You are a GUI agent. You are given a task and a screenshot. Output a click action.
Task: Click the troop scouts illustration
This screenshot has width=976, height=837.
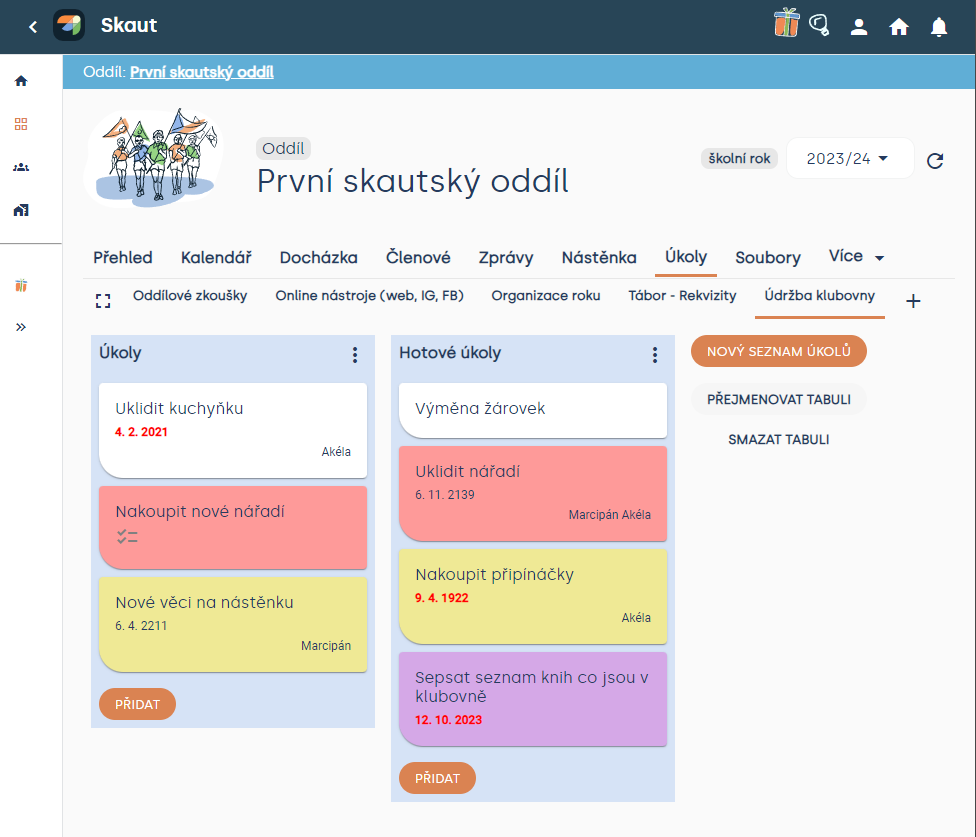pos(154,158)
